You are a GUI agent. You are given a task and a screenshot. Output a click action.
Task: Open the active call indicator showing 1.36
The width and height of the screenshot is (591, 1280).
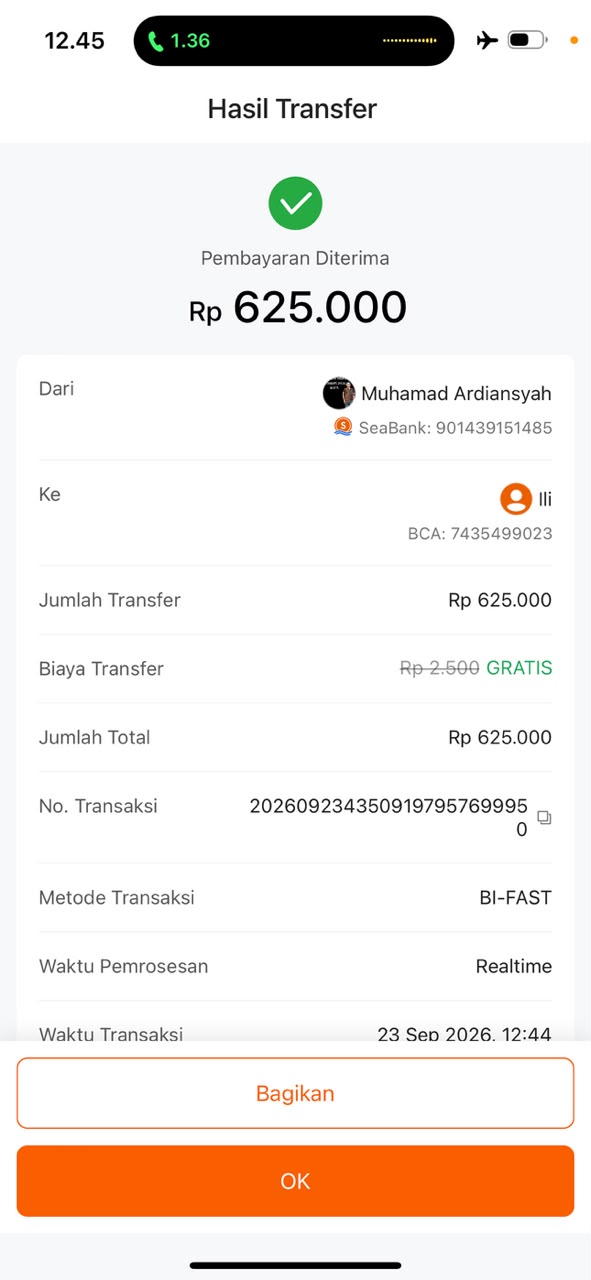(x=179, y=41)
